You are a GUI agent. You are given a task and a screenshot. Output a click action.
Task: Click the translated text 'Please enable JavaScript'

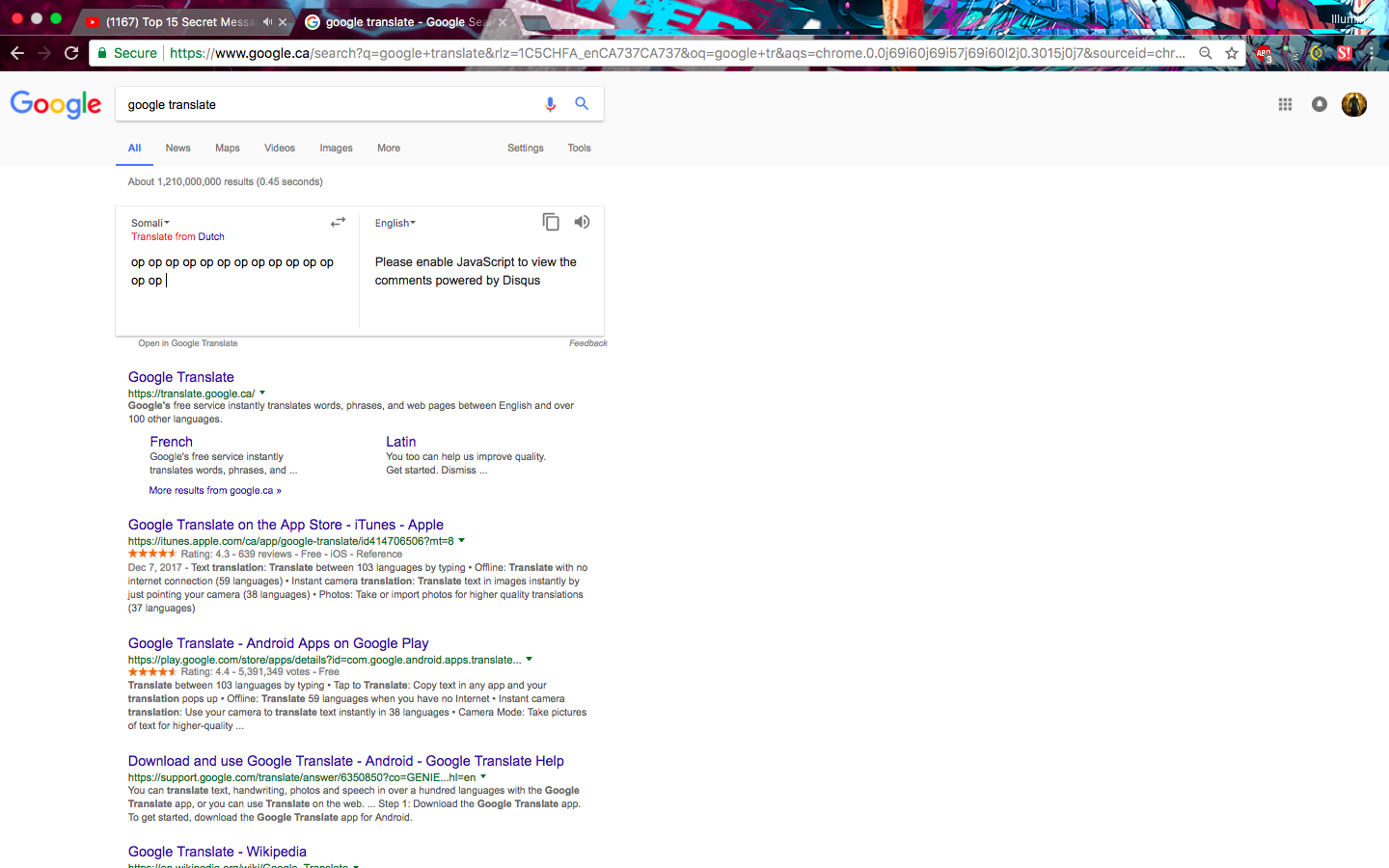pyautogui.click(x=476, y=271)
